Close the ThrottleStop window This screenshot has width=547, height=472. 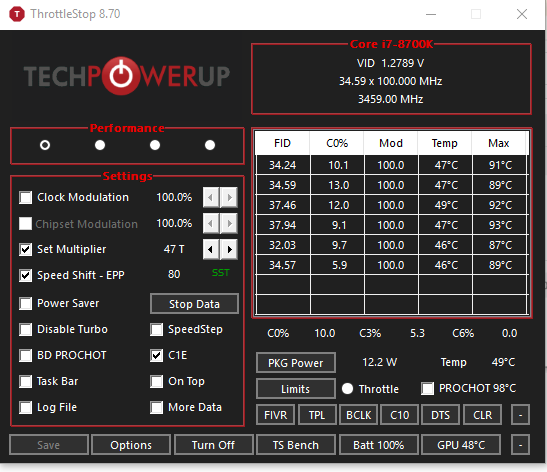[522, 14]
